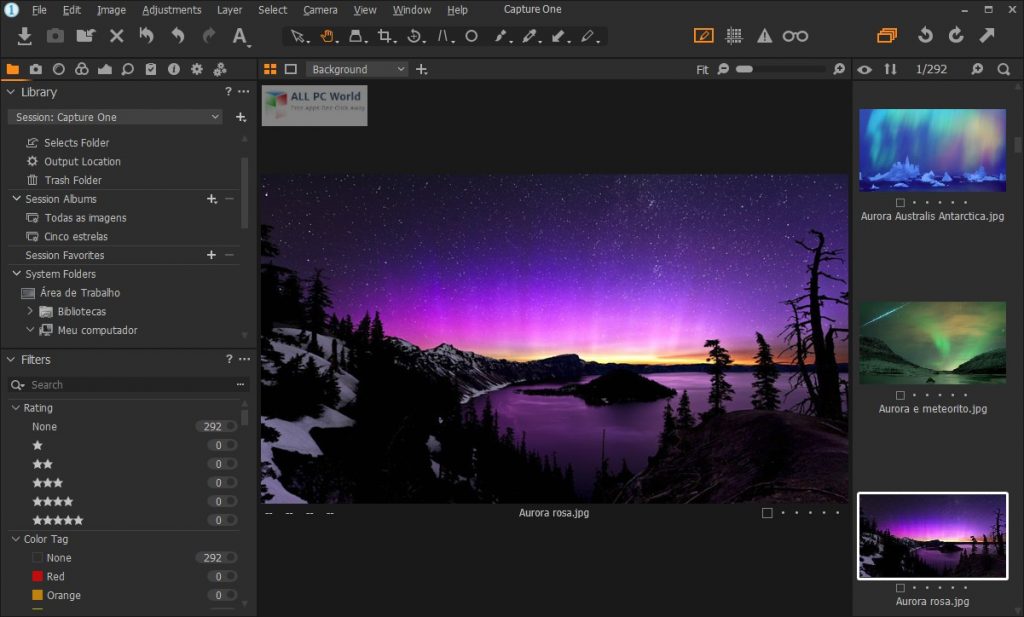Expand the Bibliotecas folder
This screenshot has width=1024, height=617.
click(30, 311)
